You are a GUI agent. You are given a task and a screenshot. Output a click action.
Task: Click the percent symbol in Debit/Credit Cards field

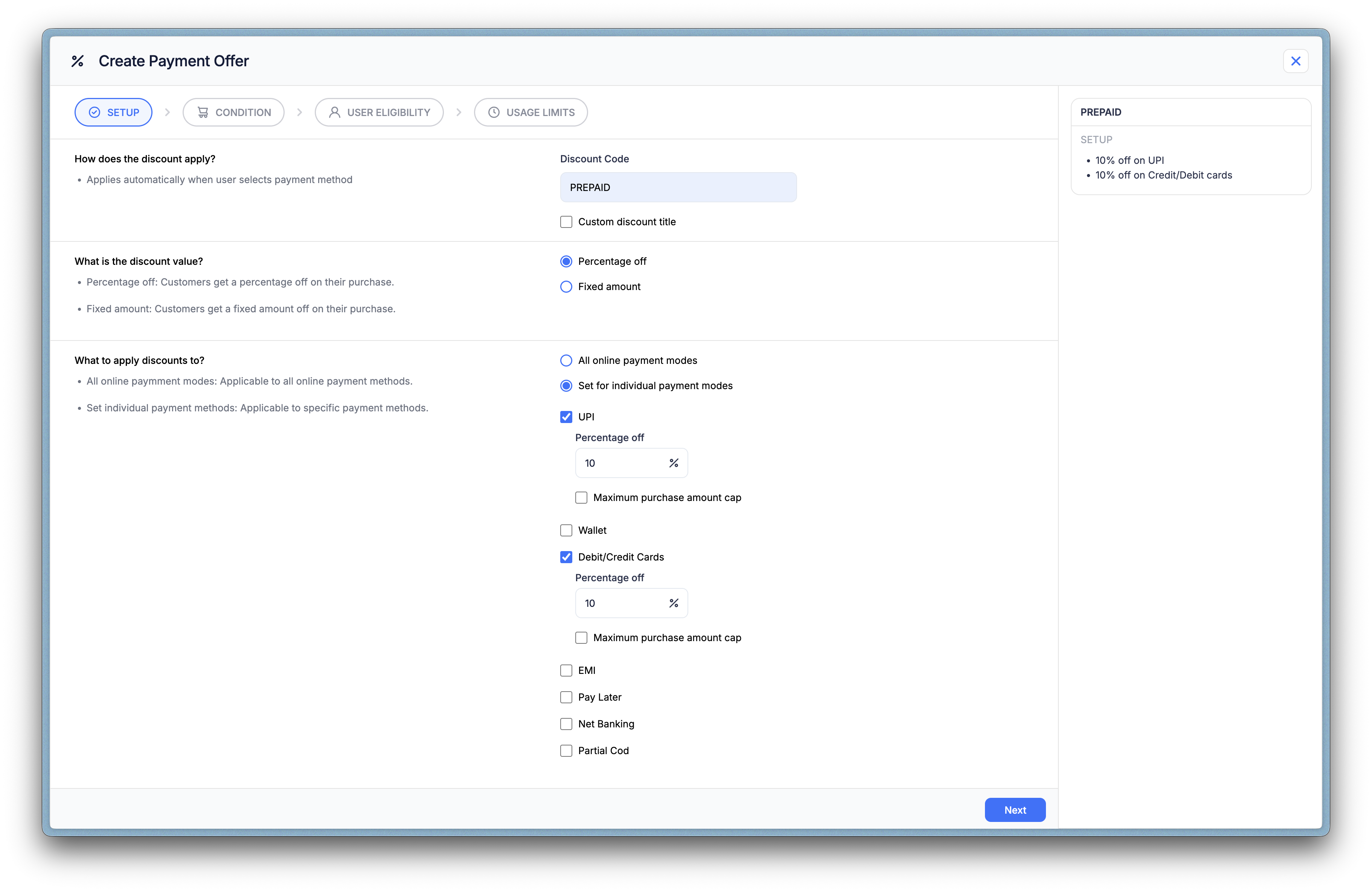[673, 603]
